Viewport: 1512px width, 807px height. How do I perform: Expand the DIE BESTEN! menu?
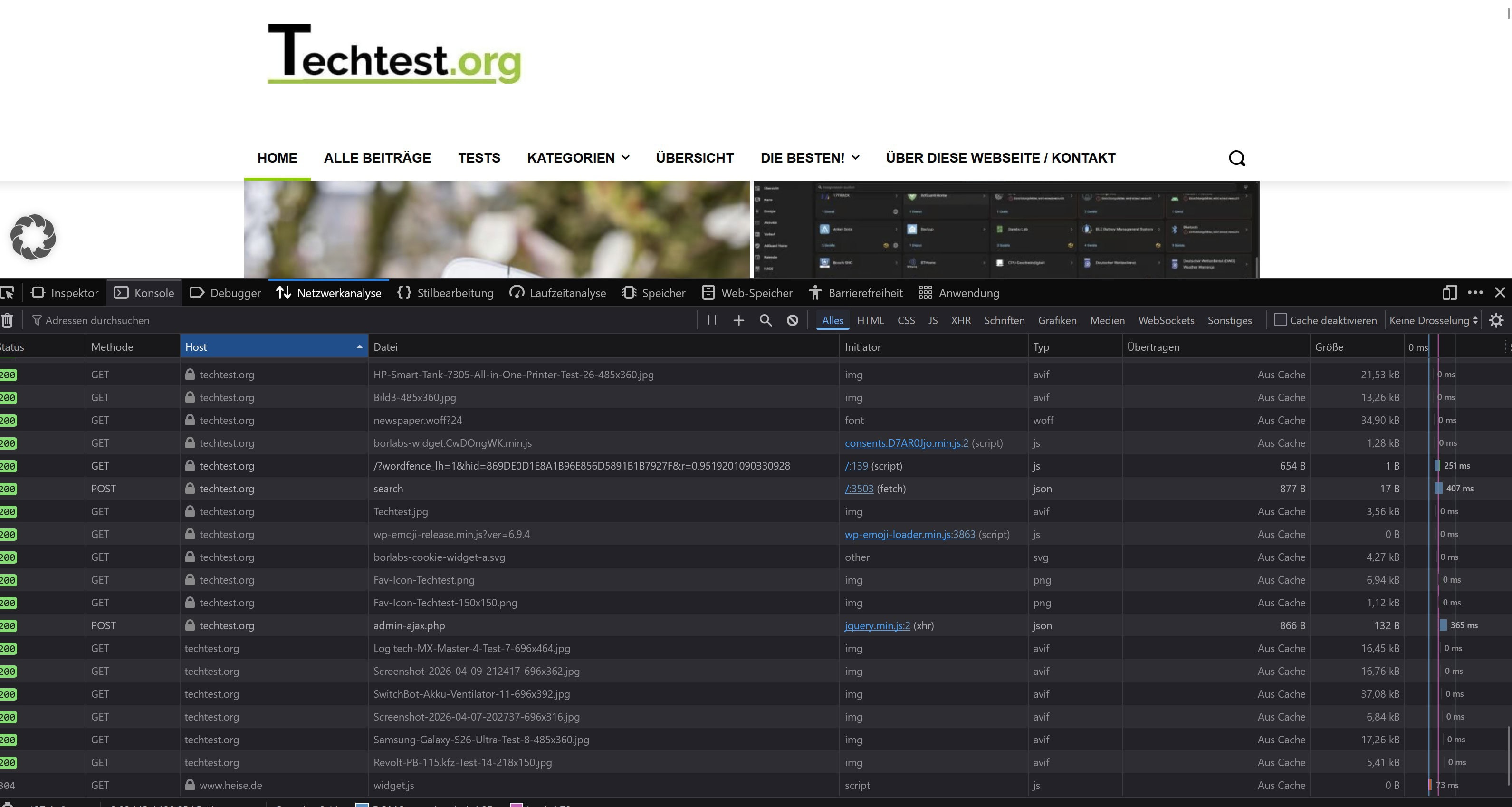(x=809, y=158)
